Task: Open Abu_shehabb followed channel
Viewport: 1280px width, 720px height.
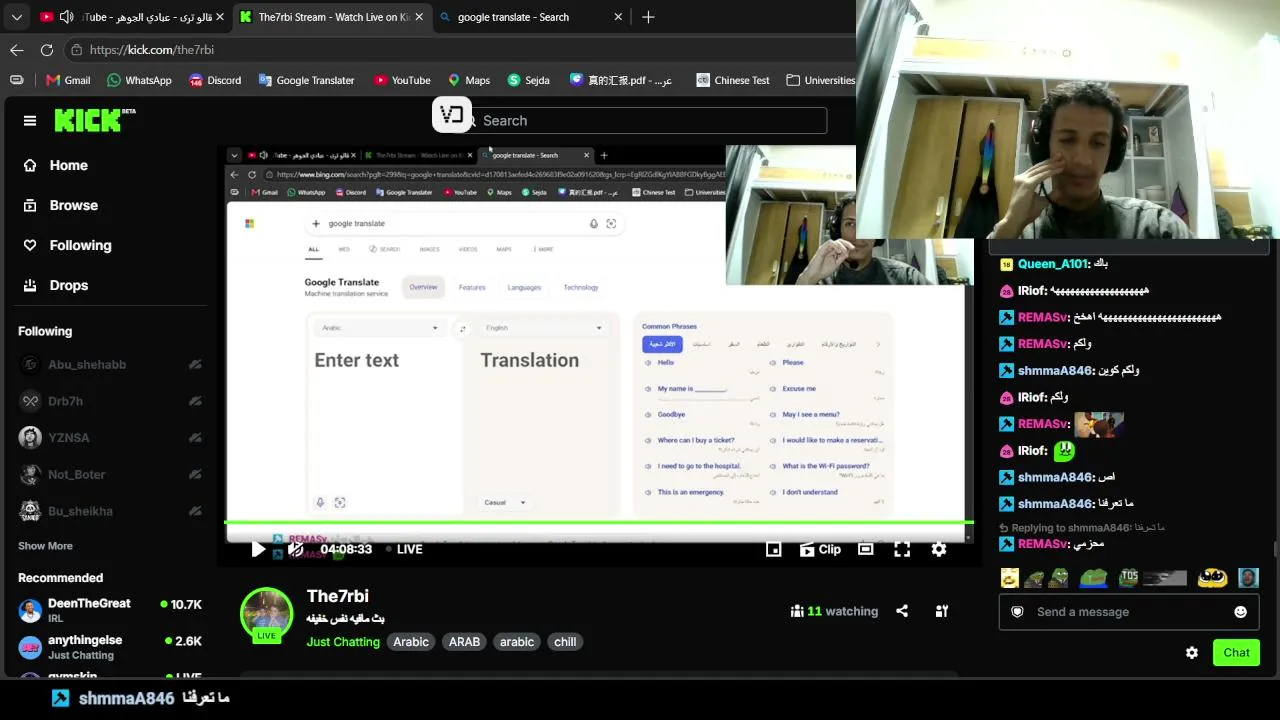Action: [x=110, y=365]
